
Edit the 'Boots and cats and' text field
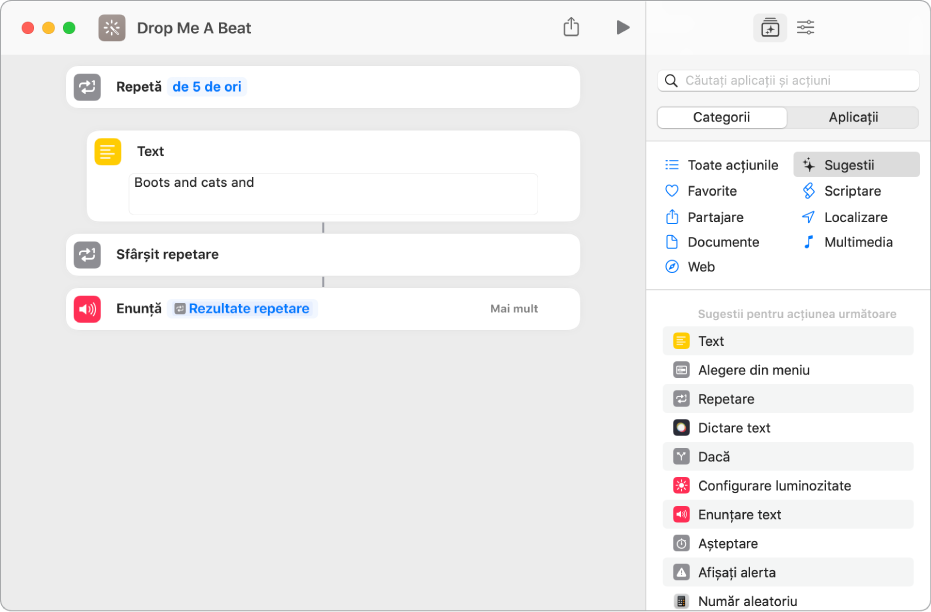tap(333, 194)
